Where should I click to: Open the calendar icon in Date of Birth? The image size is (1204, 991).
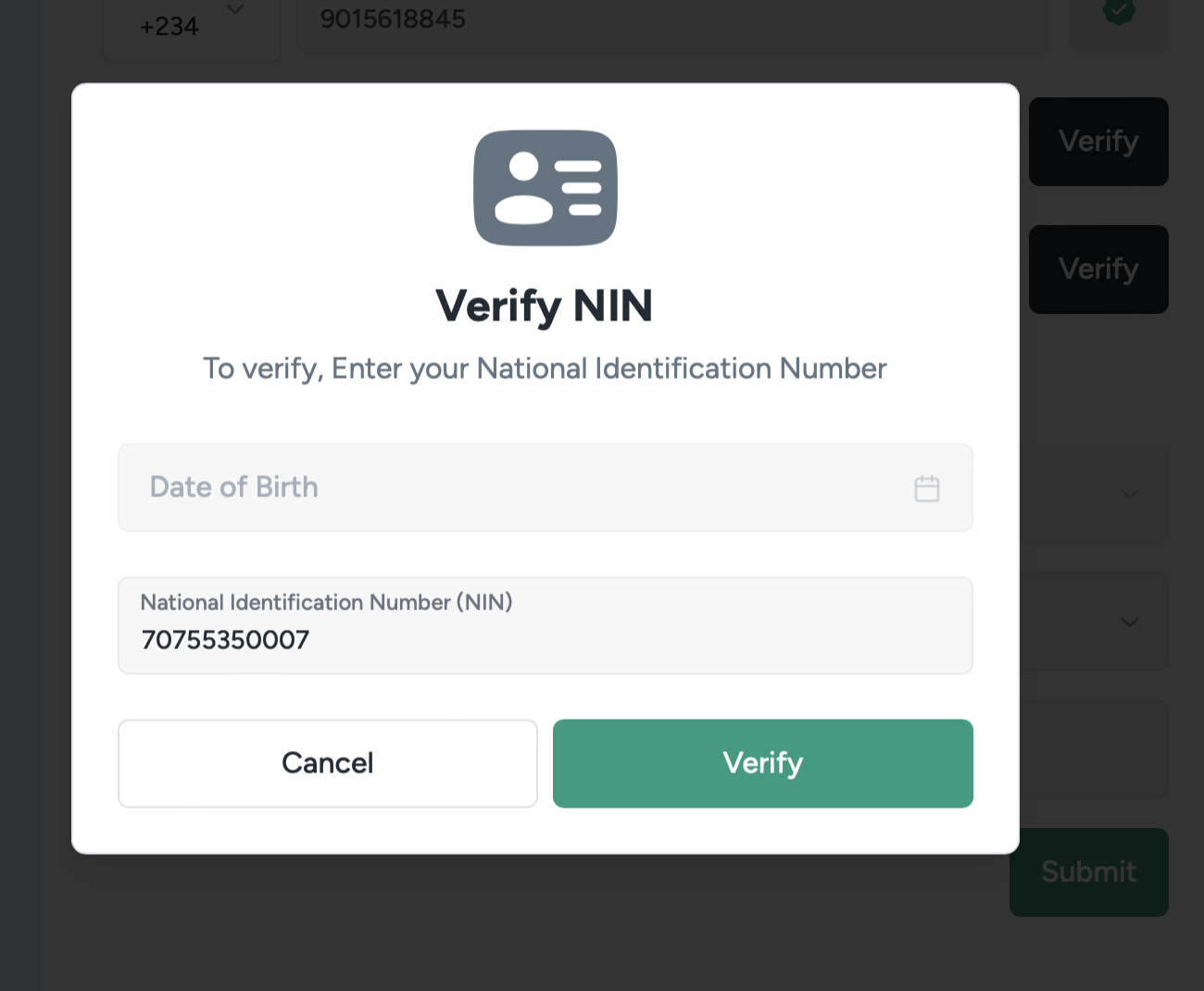926,488
